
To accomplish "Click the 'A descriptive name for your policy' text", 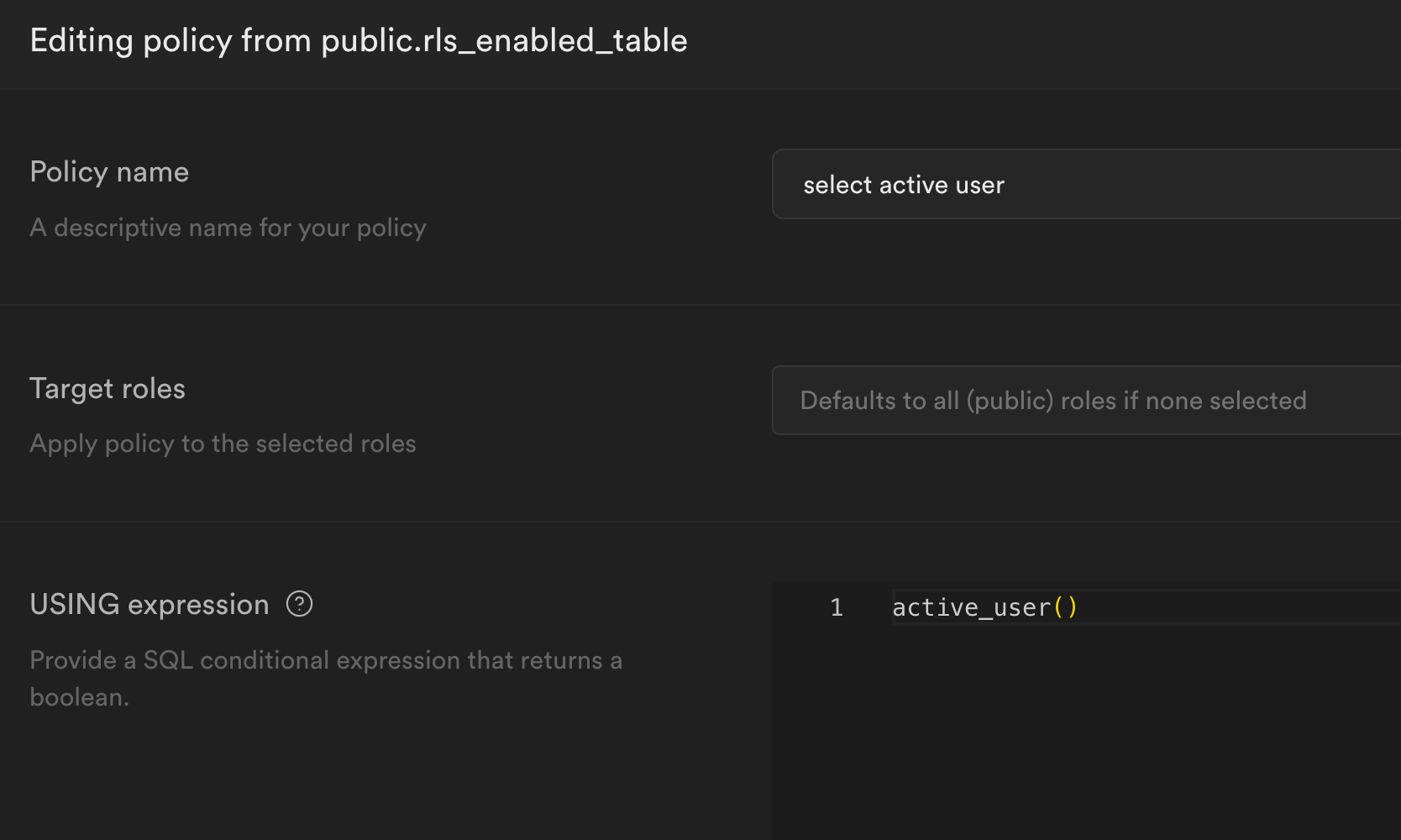I will [x=228, y=227].
